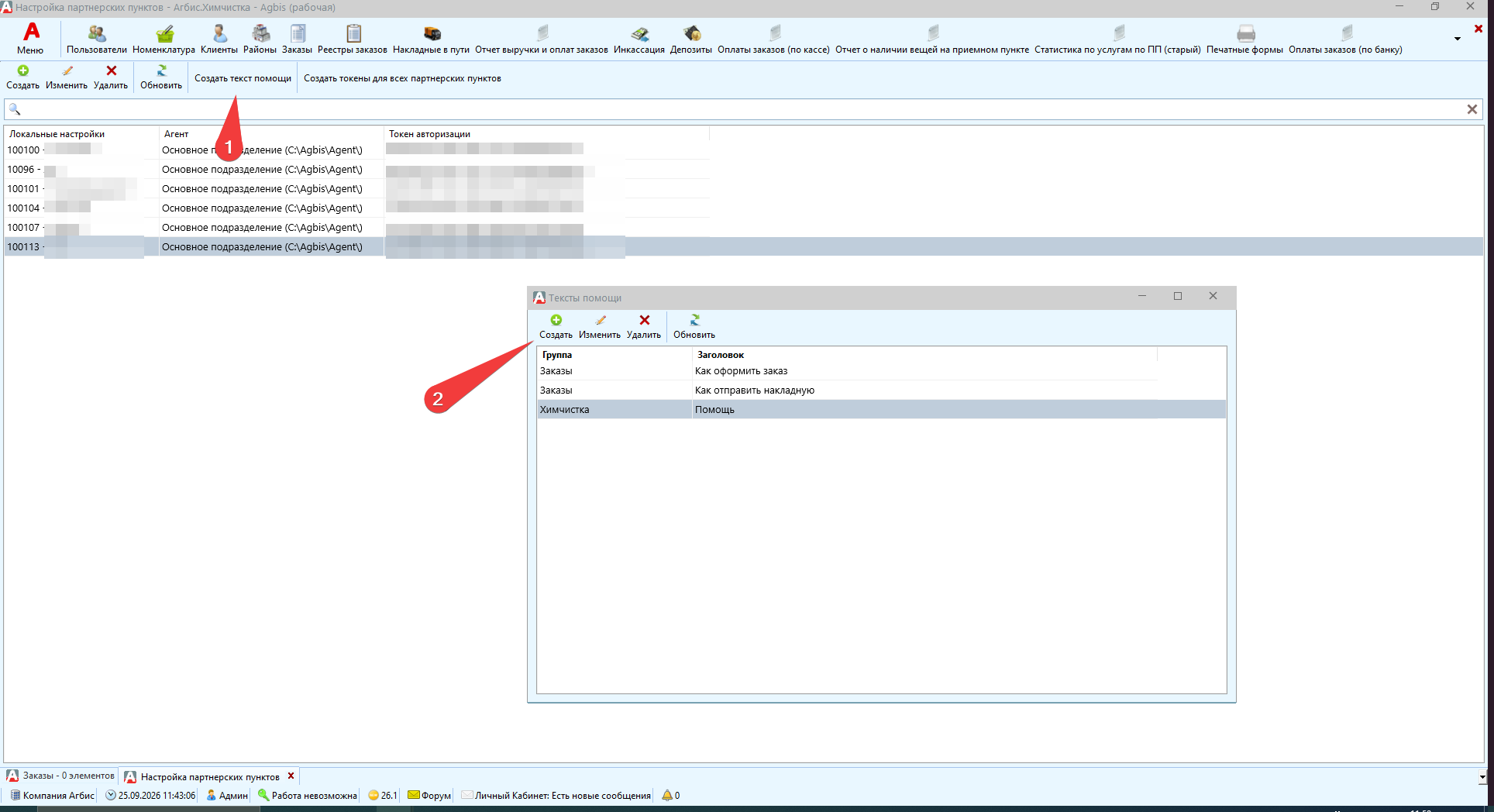
Task: Open Оплаты заказов (по банку)
Action: (1345, 38)
